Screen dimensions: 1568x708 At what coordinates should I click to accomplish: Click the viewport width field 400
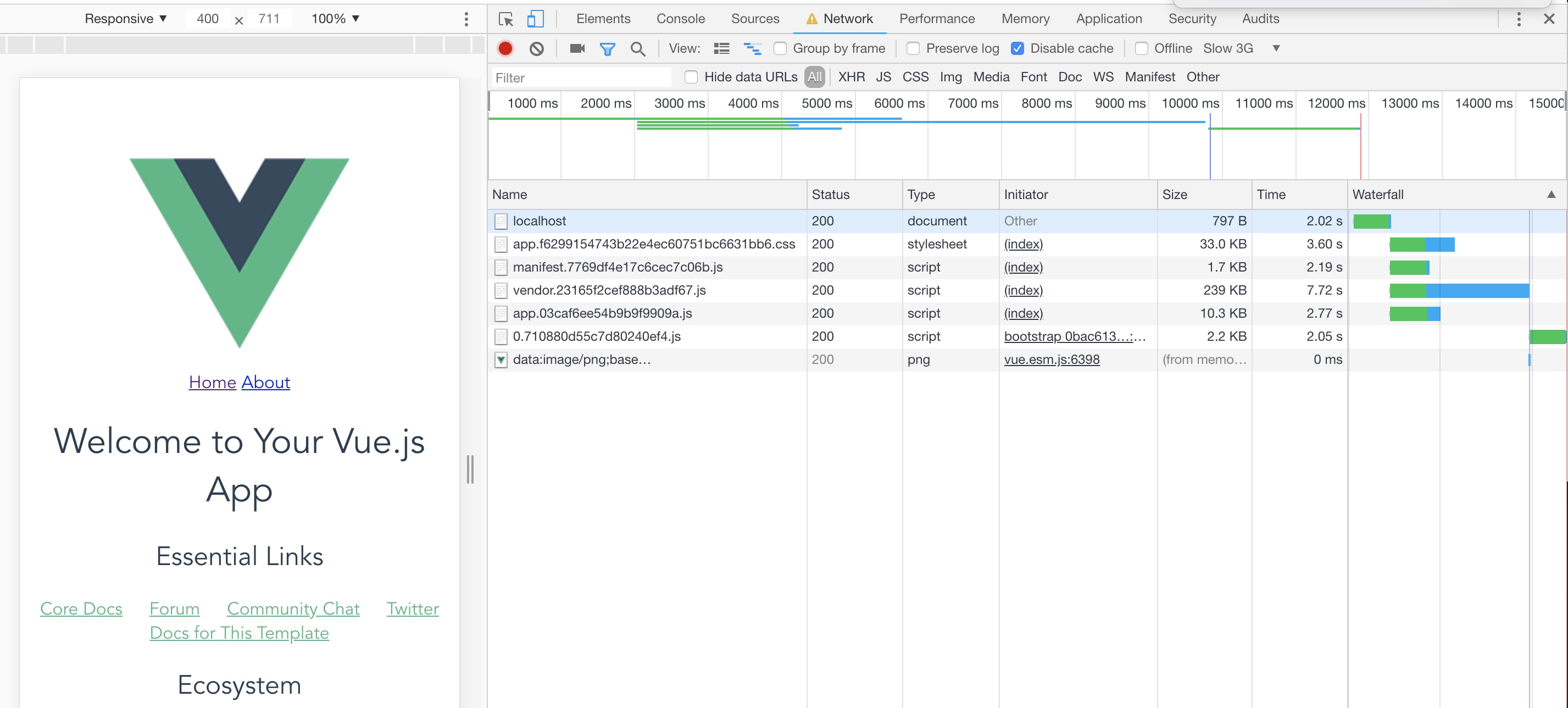(x=208, y=19)
